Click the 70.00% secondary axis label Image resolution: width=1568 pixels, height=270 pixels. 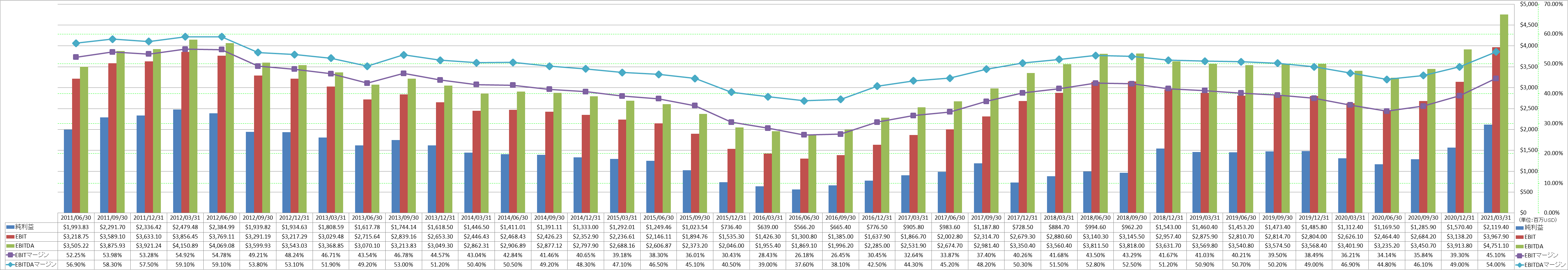coord(1554,4)
